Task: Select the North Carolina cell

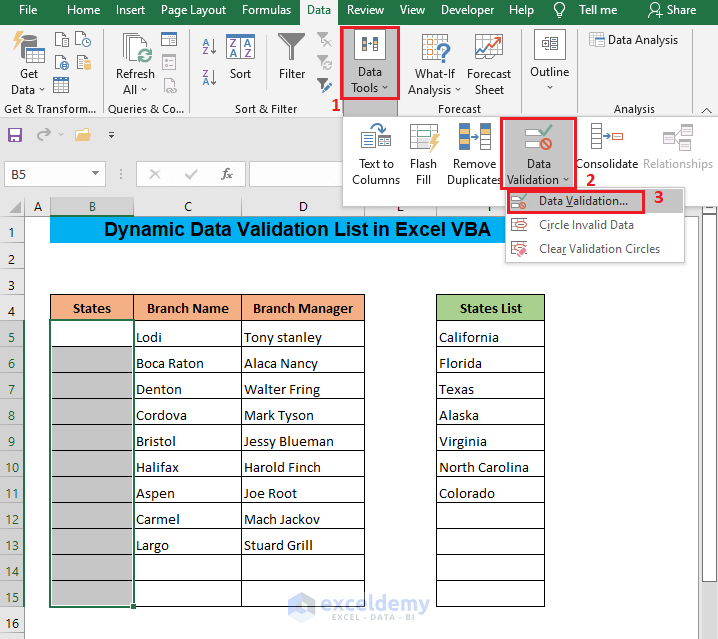Action: 490,464
